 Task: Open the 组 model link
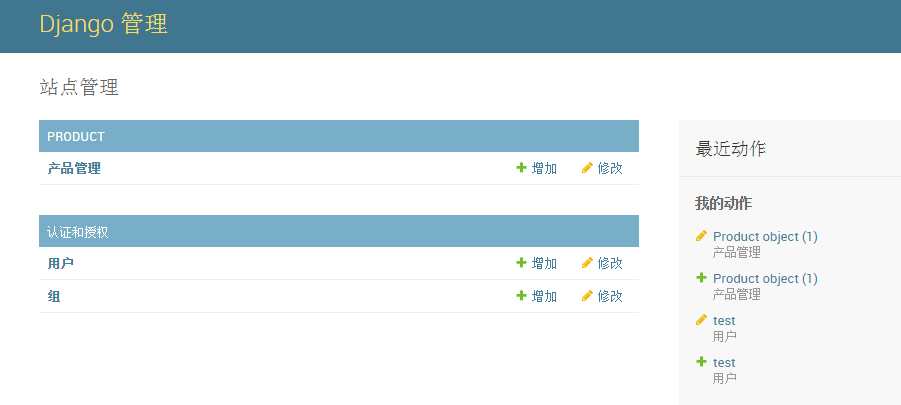point(53,296)
